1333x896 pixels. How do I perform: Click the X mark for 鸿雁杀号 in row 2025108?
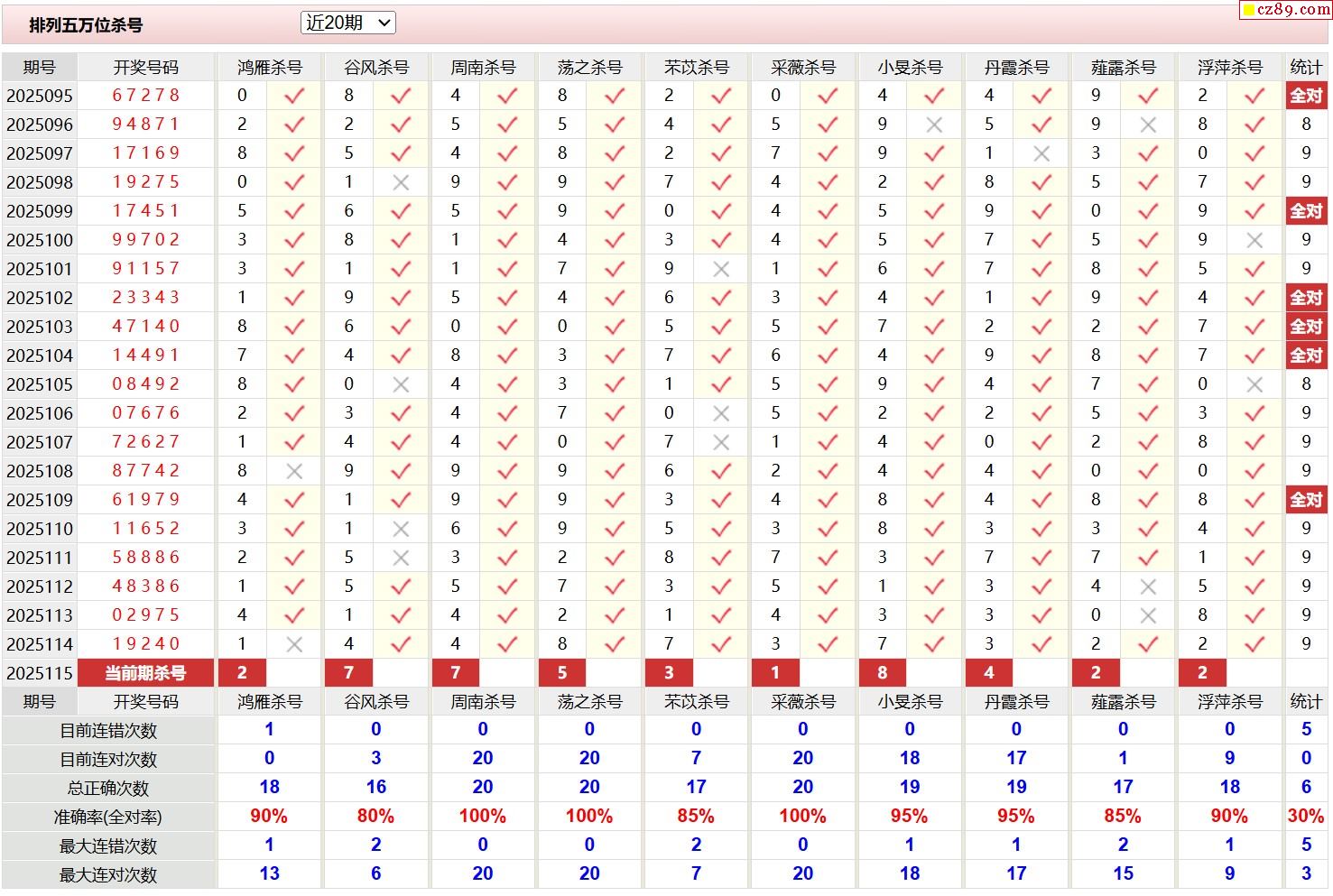[x=294, y=471]
